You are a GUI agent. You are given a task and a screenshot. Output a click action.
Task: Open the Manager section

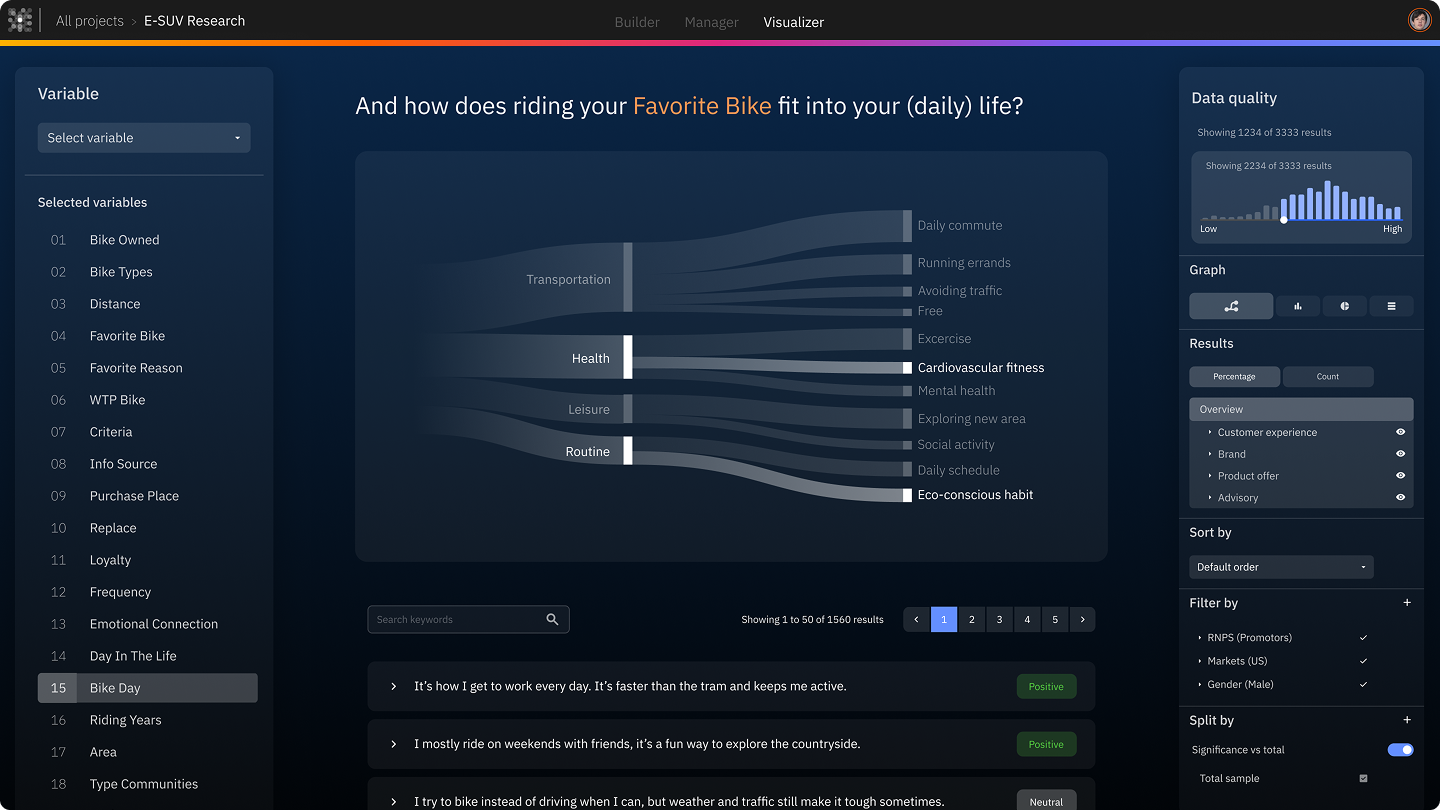coord(711,21)
